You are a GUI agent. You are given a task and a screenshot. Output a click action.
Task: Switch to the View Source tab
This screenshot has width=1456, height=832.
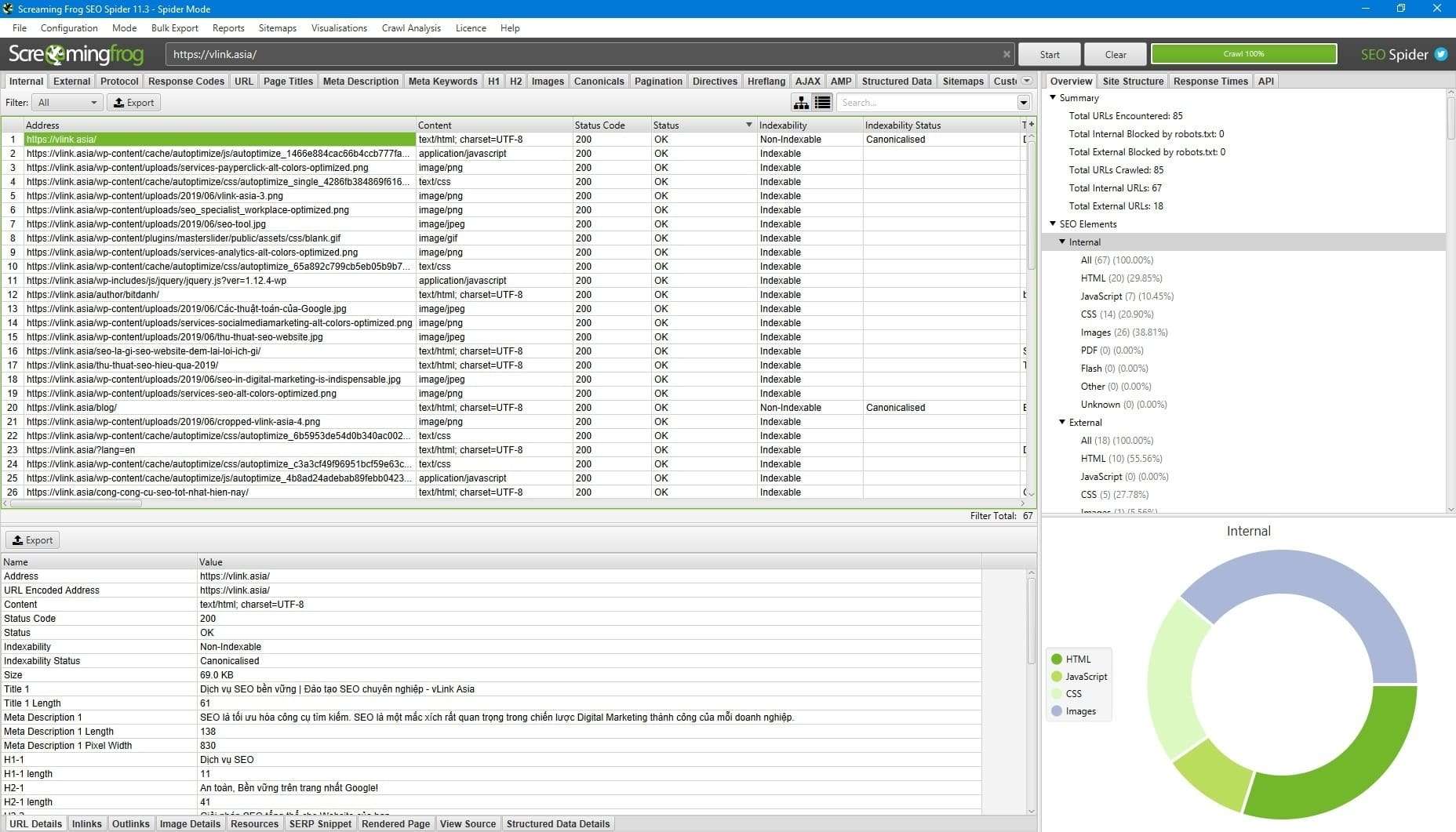coord(468,824)
